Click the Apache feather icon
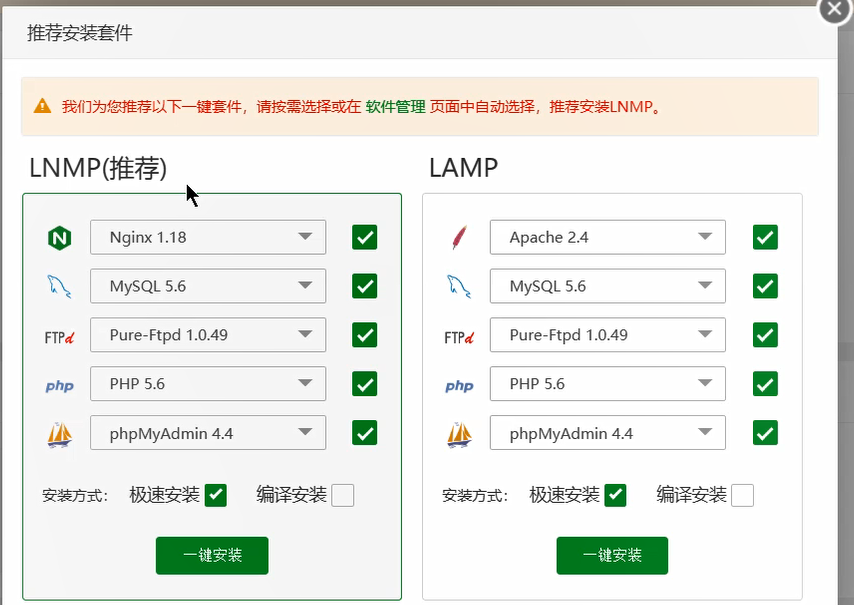Image resolution: width=854 pixels, height=605 pixels. 459,237
